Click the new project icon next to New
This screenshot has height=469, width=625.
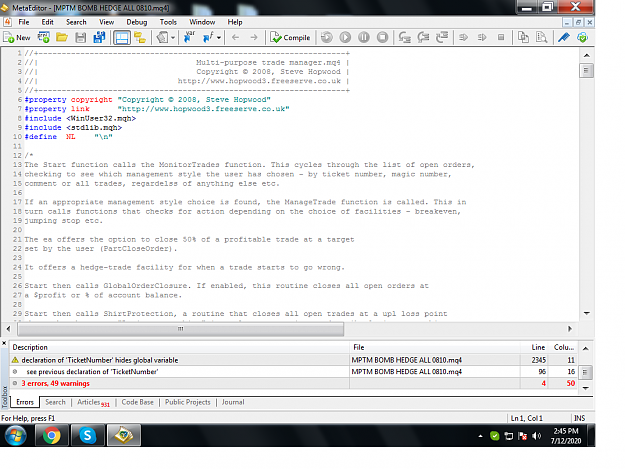click(43, 37)
